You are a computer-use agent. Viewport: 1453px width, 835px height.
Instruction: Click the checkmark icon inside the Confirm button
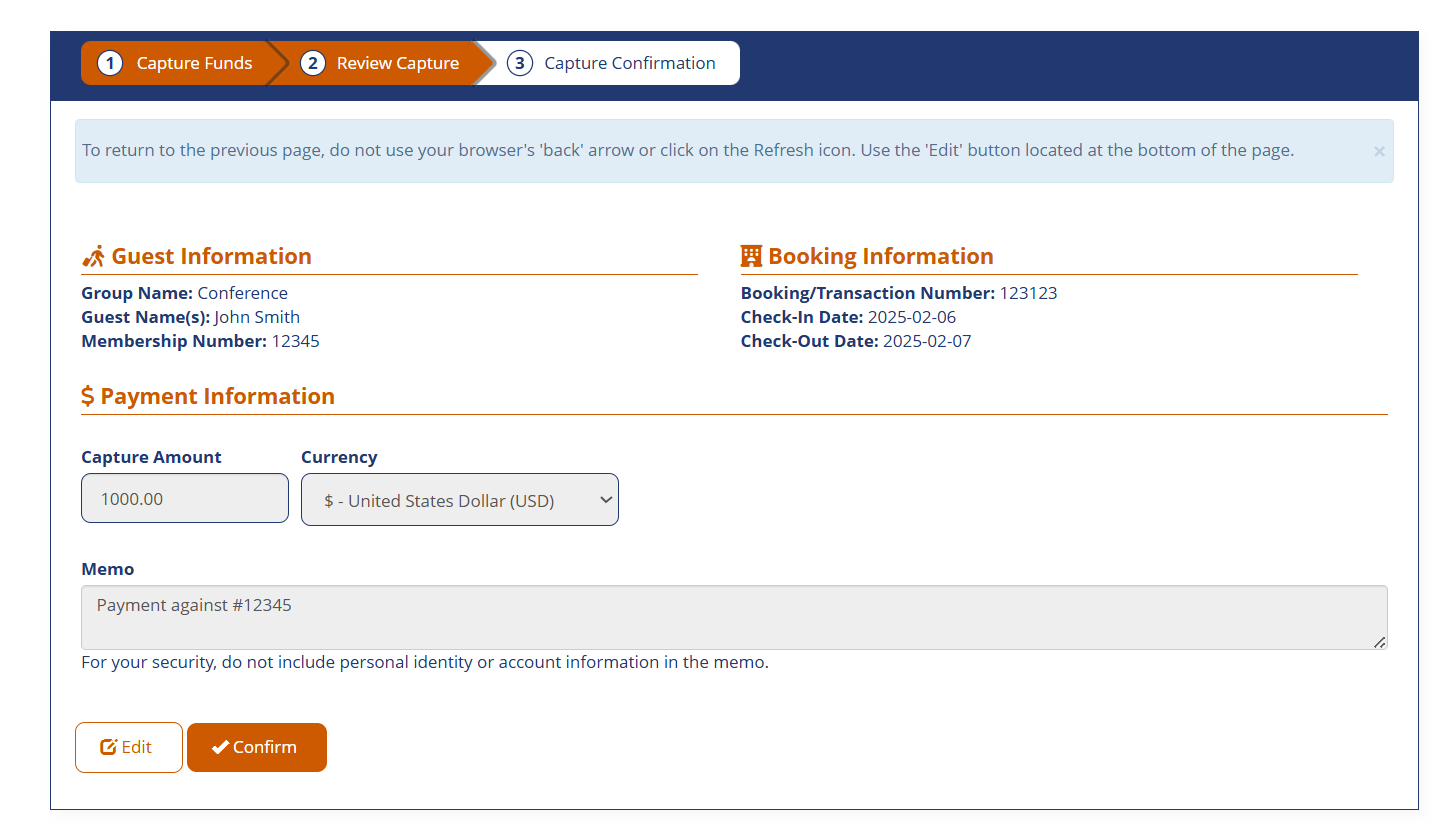pyautogui.click(x=222, y=746)
